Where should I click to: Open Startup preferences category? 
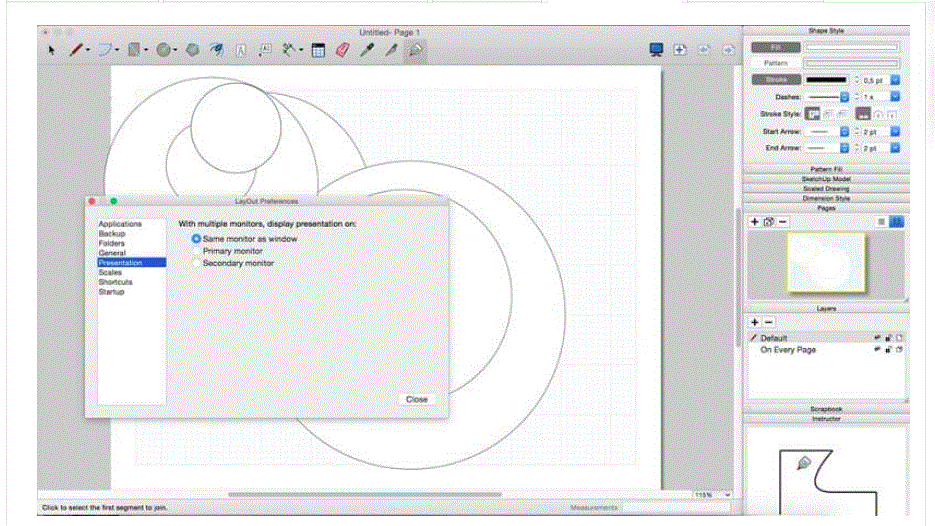(112, 292)
